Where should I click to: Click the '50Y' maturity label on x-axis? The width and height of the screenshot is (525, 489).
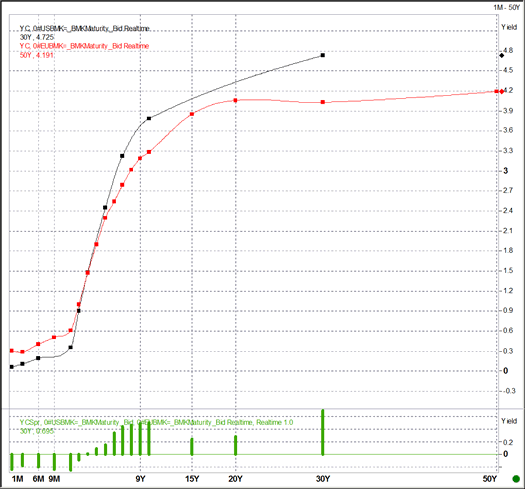[x=490, y=479]
